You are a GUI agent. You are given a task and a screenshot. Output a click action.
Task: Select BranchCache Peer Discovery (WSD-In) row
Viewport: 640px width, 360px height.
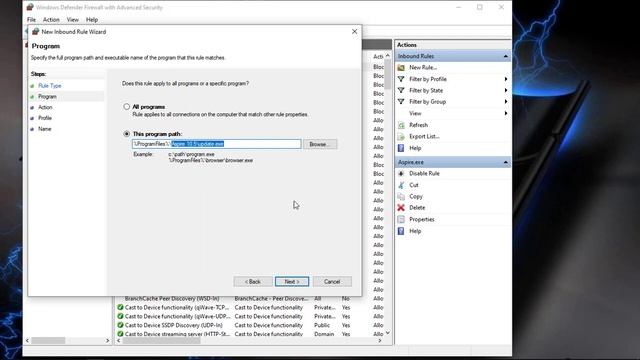coord(249,299)
